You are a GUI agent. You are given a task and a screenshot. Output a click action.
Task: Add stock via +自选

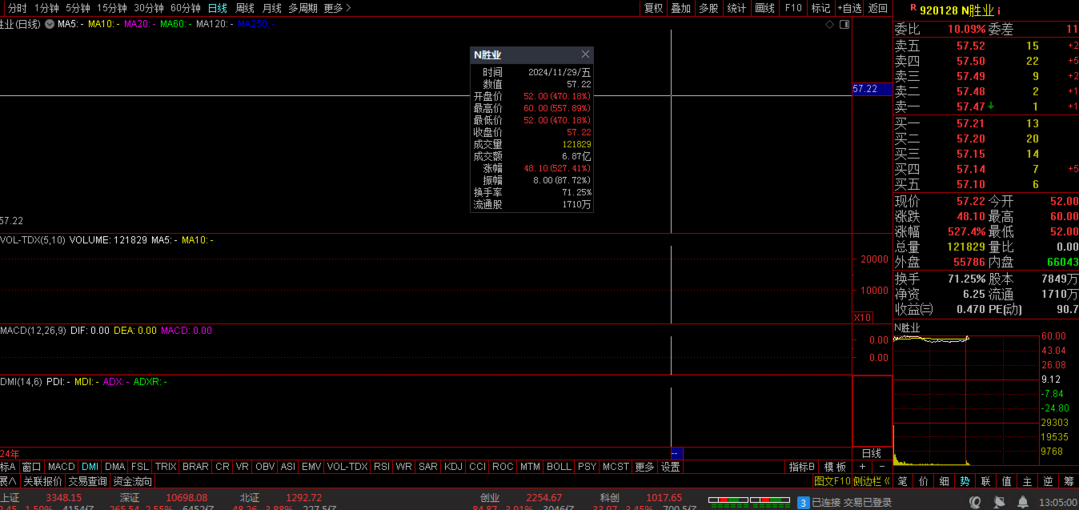849,8
